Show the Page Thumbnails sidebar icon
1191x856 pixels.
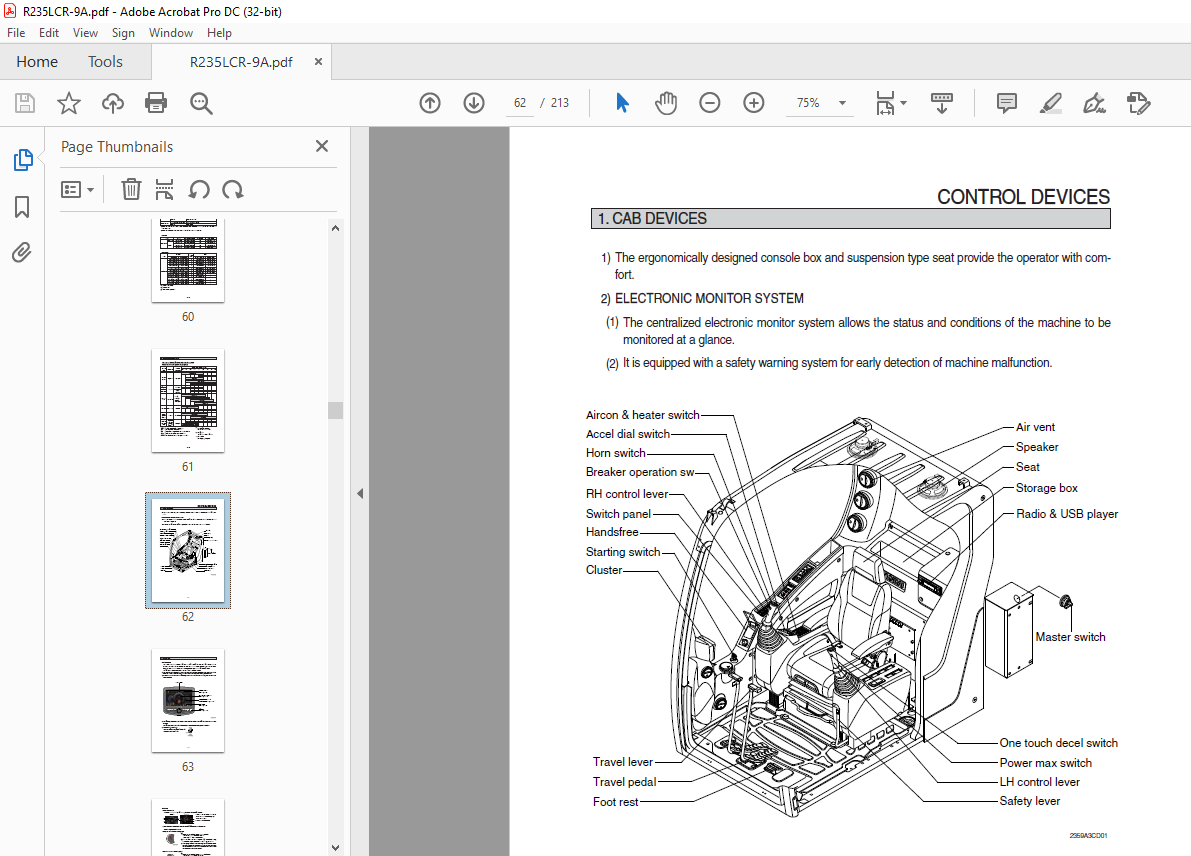coord(23,160)
